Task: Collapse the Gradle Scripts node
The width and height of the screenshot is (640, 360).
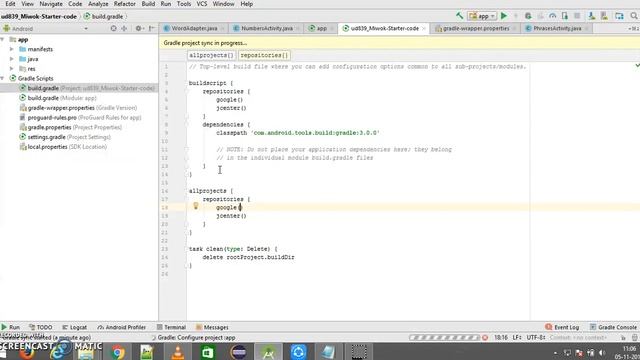Action: tap(3, 78)
